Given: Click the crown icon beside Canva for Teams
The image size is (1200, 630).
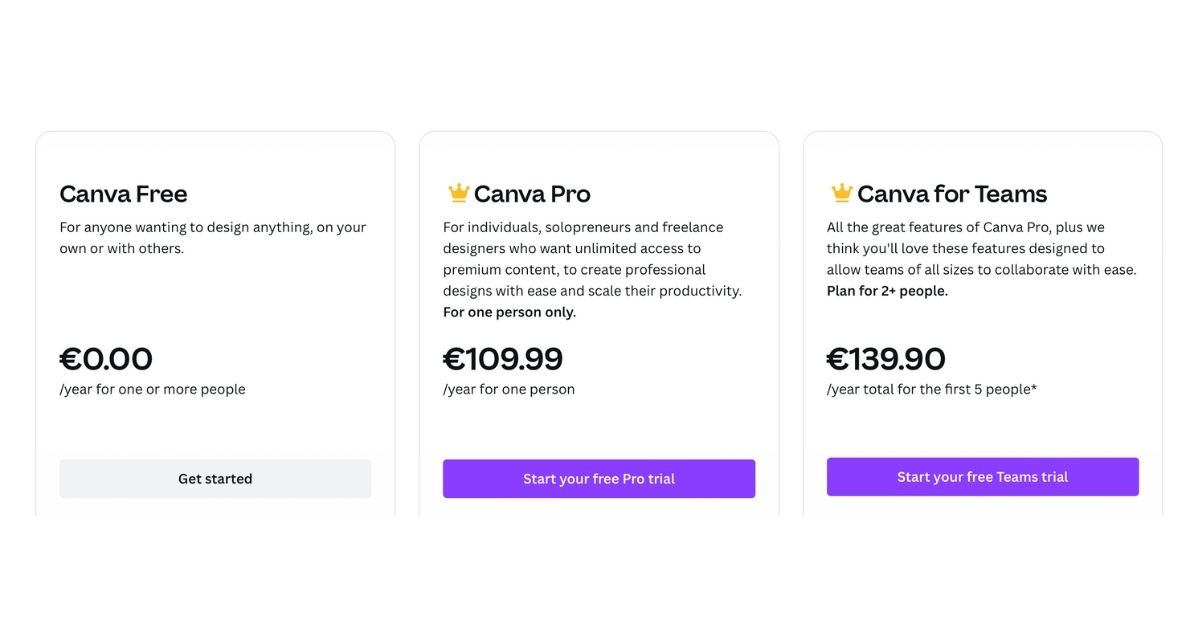Looking at the screenshot, I should (841, 192).
